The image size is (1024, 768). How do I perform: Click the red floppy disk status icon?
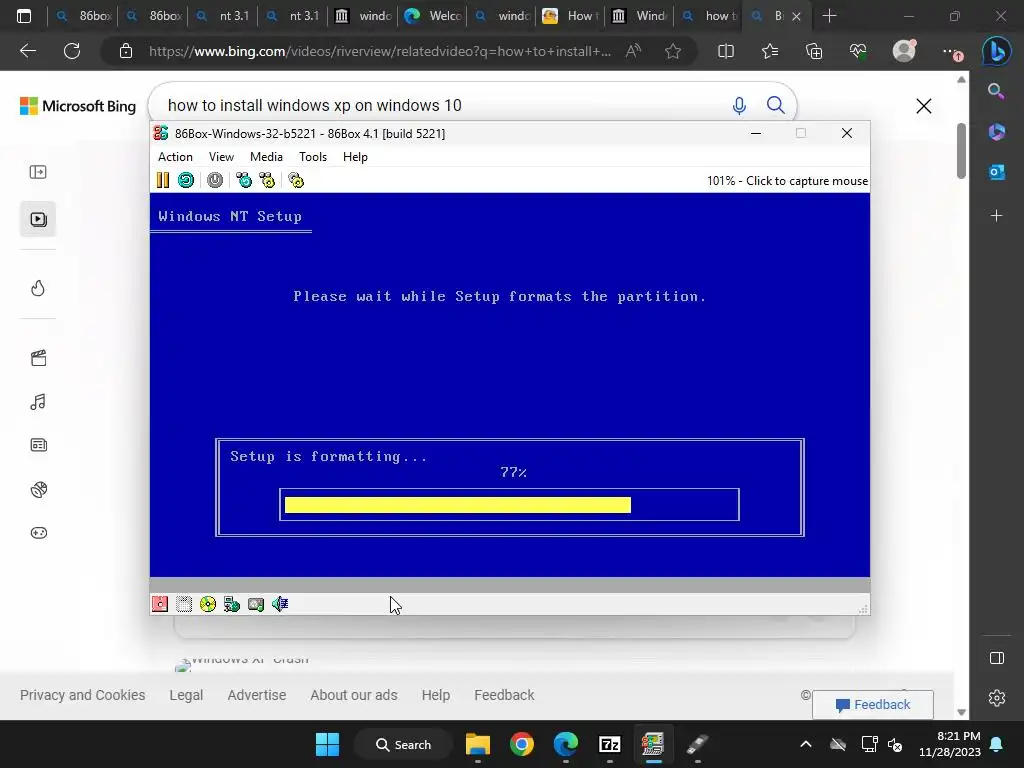160,604
